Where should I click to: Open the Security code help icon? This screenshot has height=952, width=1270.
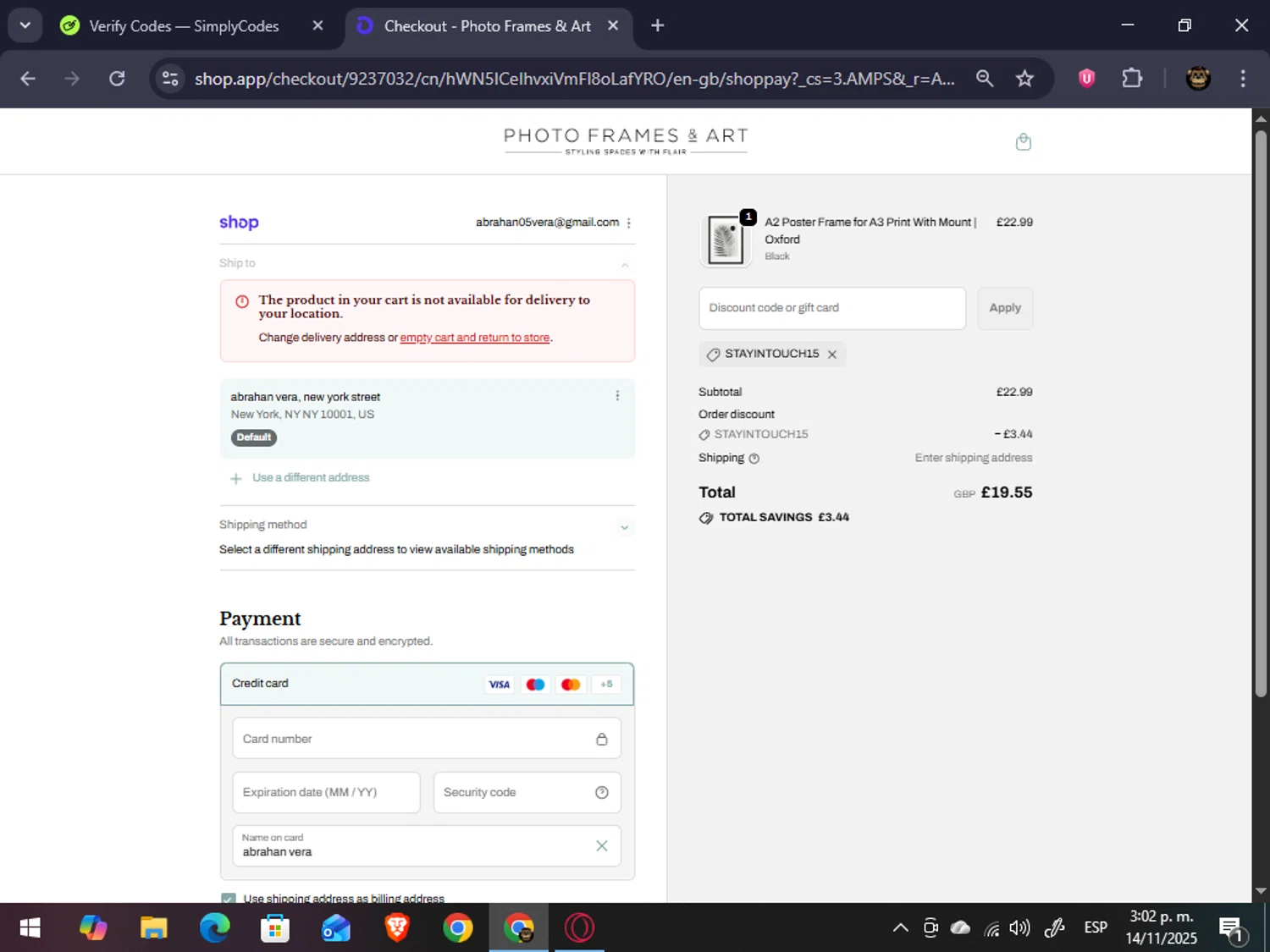(x=601, y=792)
